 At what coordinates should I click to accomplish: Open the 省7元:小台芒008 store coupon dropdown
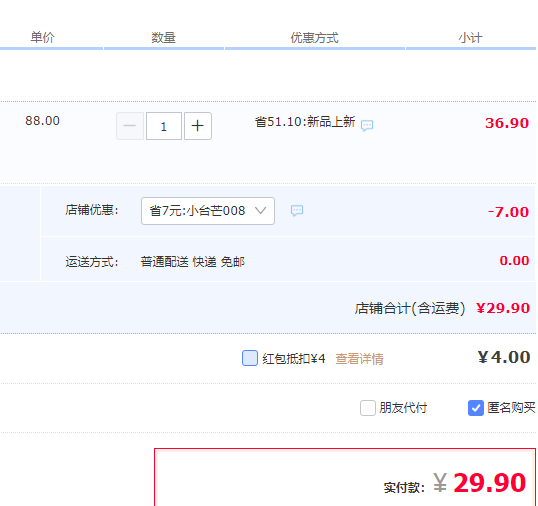click(x=208, y=211)
